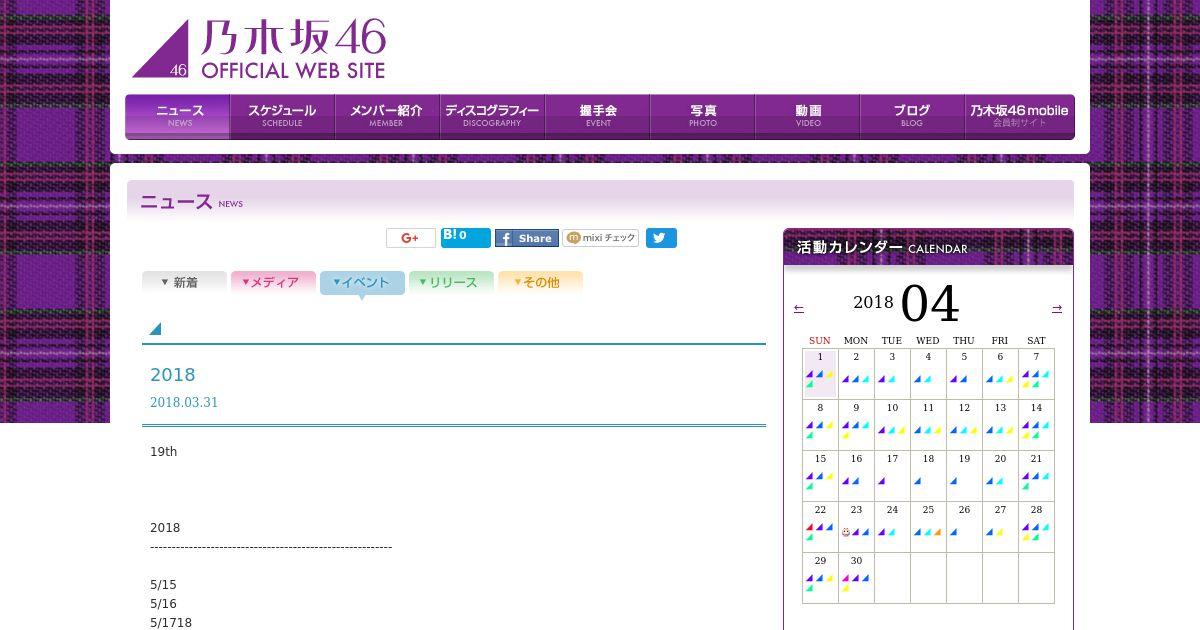Open the 乃木坂46 mobile members site tab
1200x630 pixels.
tap(1019, 116)
